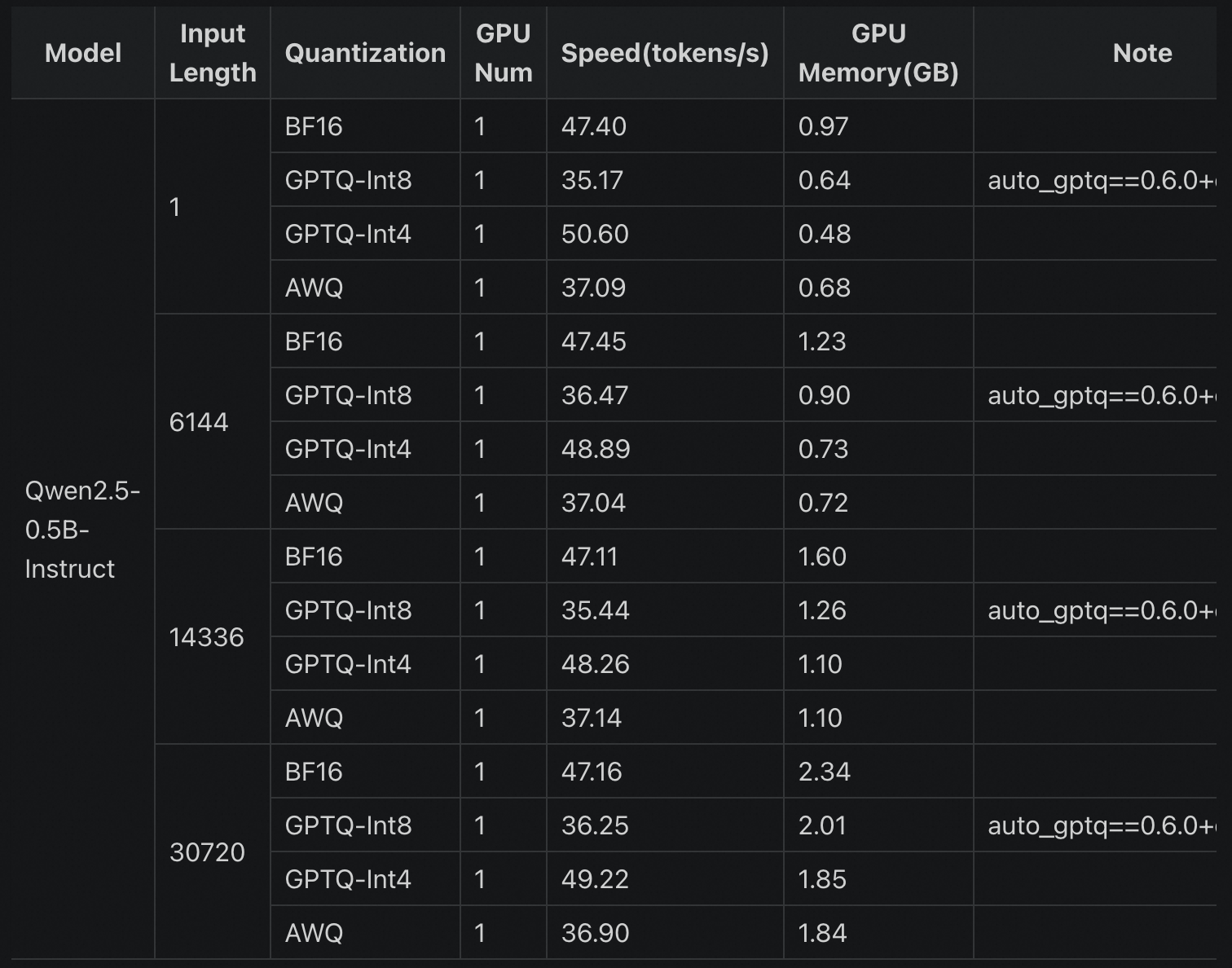Viewport: 1232px width, 968px height.
Task: Select the speed value 47.11
Action: (590, 557)
